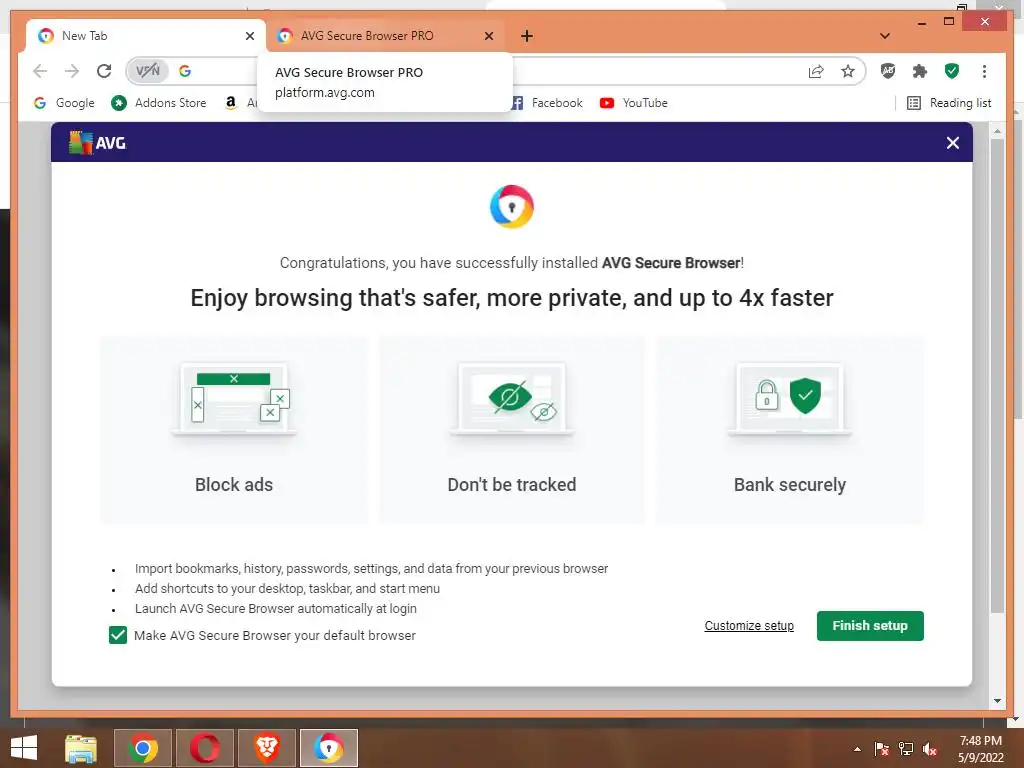Screen dimensions: 1024x768
Task: Open the Reading list panel
Action: pos(949,103)
